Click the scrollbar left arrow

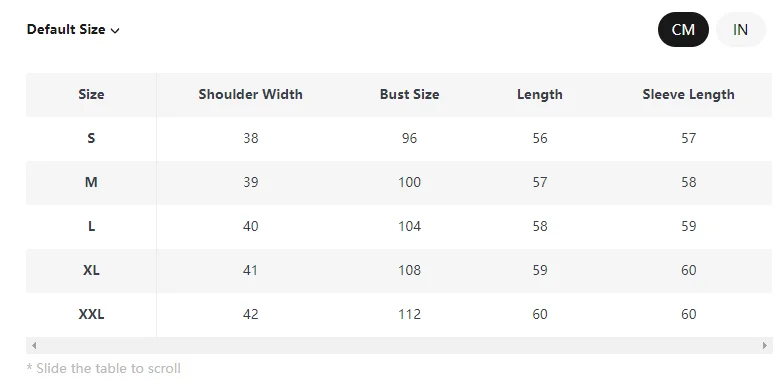pyautogui.click(x=34, y=345)
